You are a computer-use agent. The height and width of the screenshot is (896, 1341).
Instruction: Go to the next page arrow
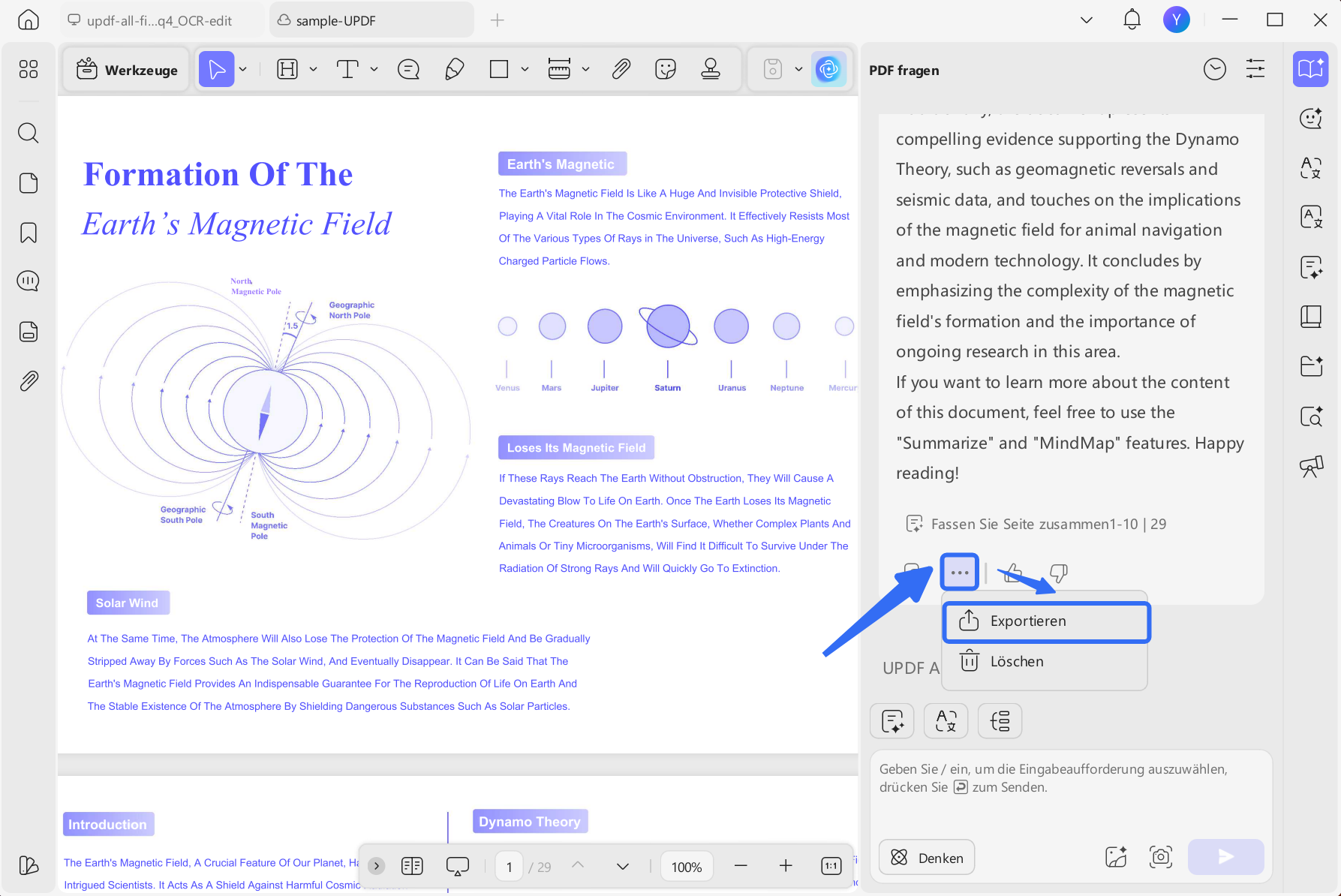[622, 866]
